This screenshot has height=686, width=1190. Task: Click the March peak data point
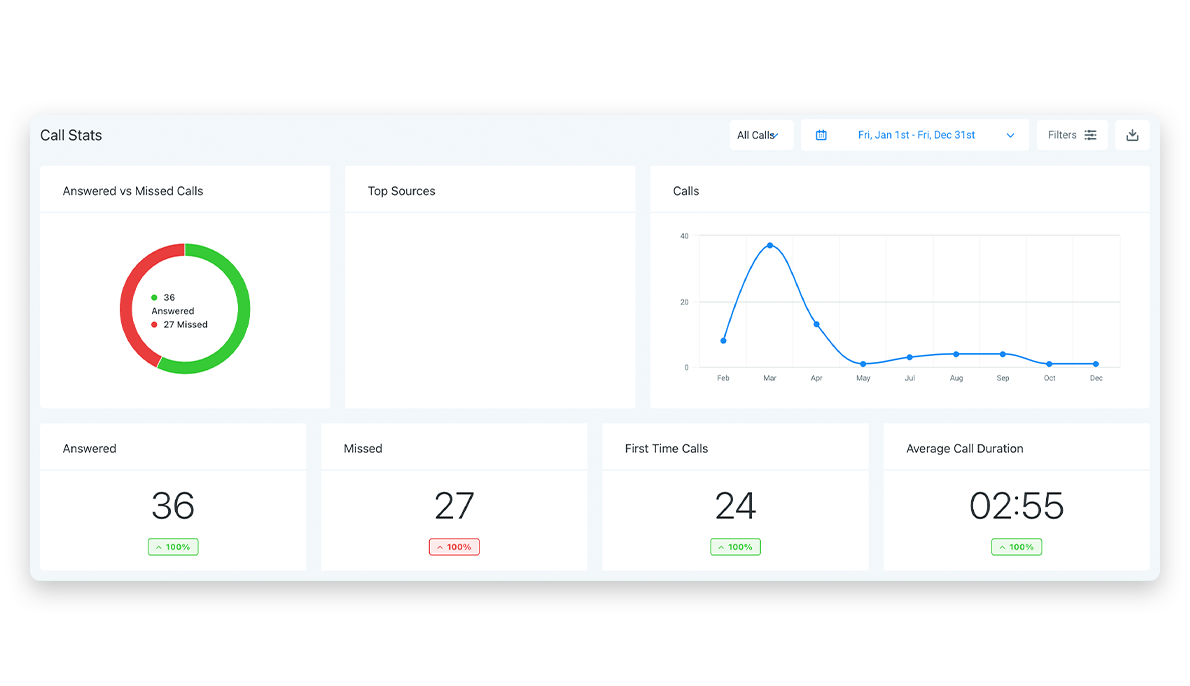click(770, 245)
